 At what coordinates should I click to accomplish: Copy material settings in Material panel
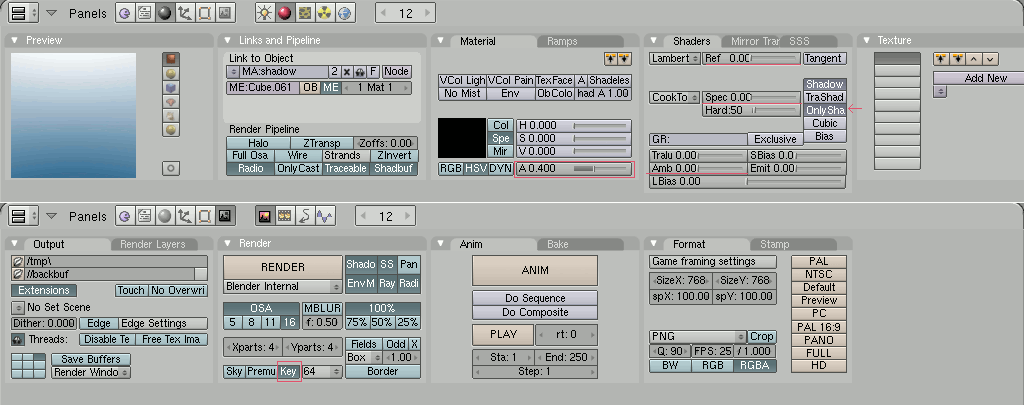tap(611, 59)
